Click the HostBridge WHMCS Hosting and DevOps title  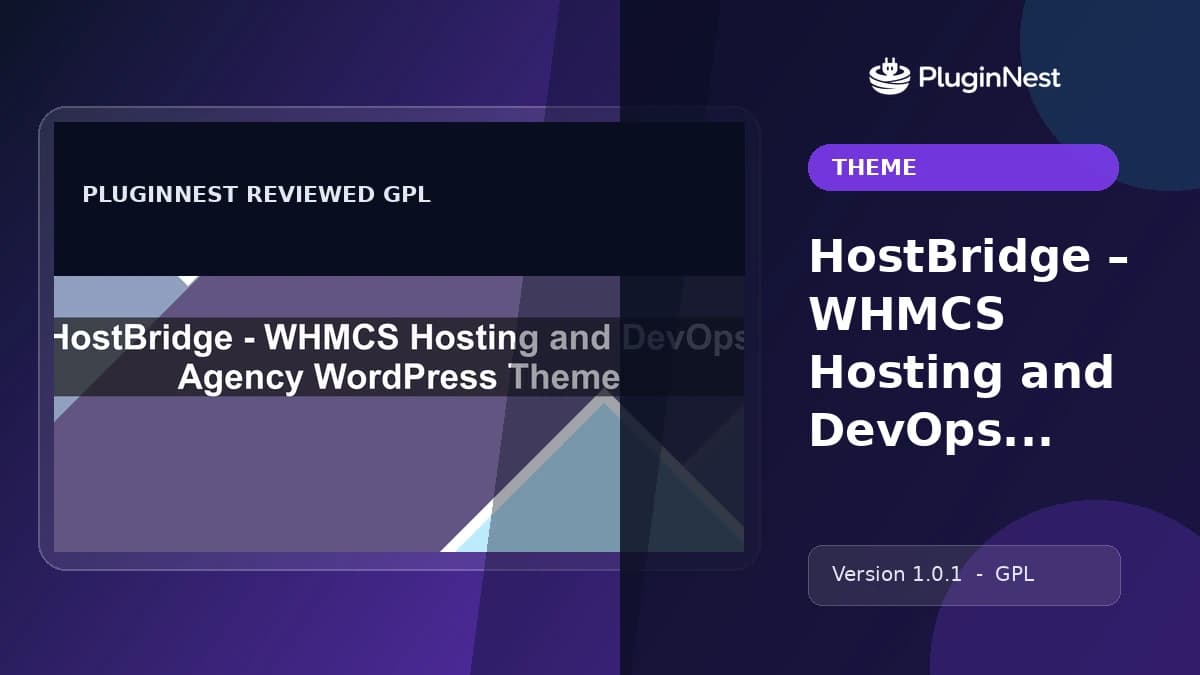pyautogui.click(x=968, y=343)
